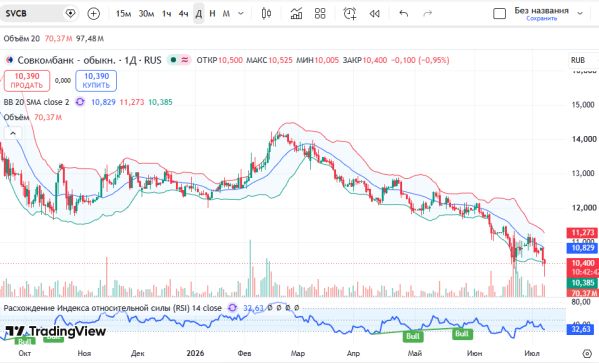Switch to the 4ч timeframe
This screenshot has width=599, height=363.
[183, 14]
